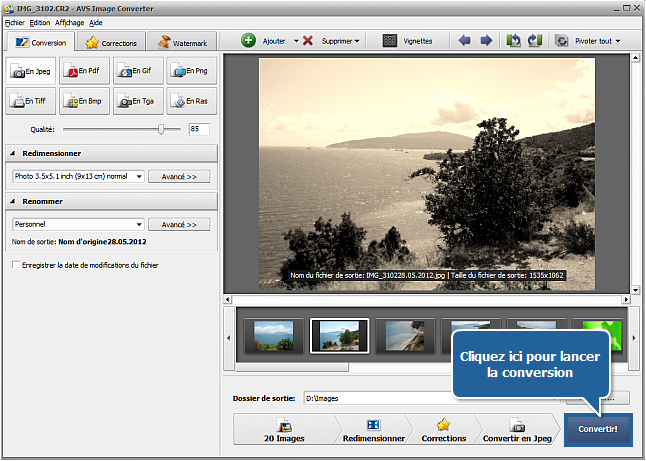Choose En Pdf output format
646x461 pixels.
(x=85, y=71)
